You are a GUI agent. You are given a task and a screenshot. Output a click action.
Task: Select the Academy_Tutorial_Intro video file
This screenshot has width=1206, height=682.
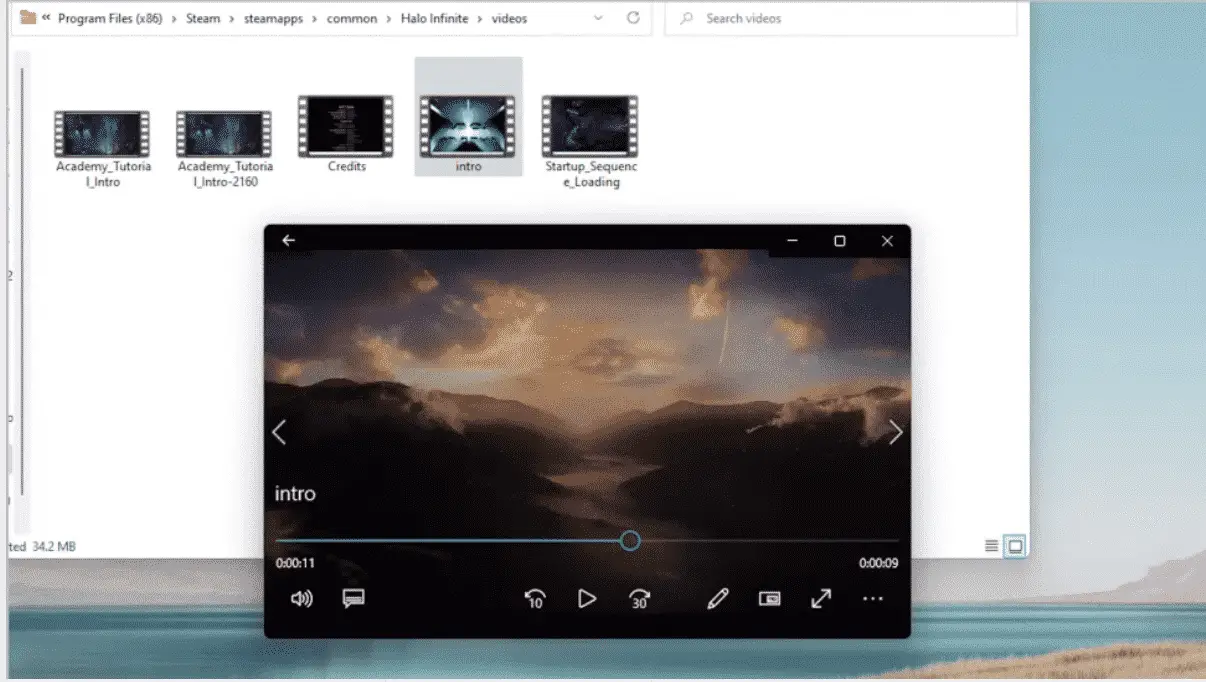tap(103, 149)
